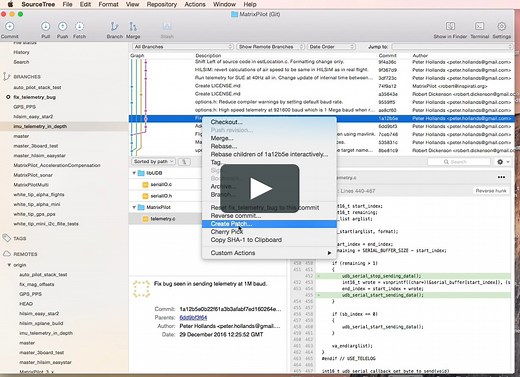Image resolution: width=520 pixels, height=377 pixels.
Task: Open repository Settings gear
Action: 501,26
